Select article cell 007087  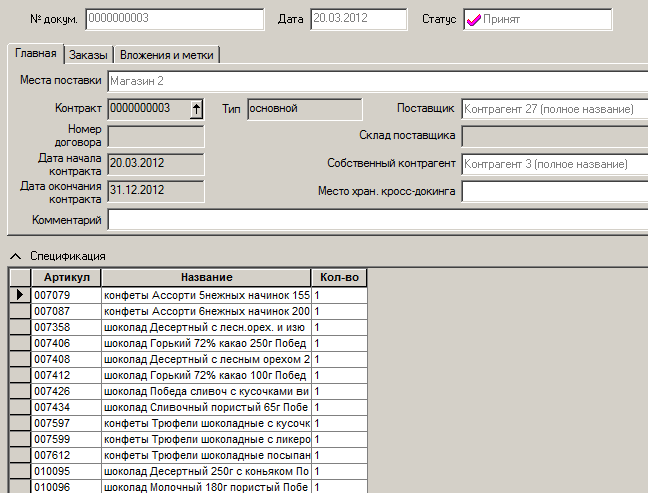[66, 311]
